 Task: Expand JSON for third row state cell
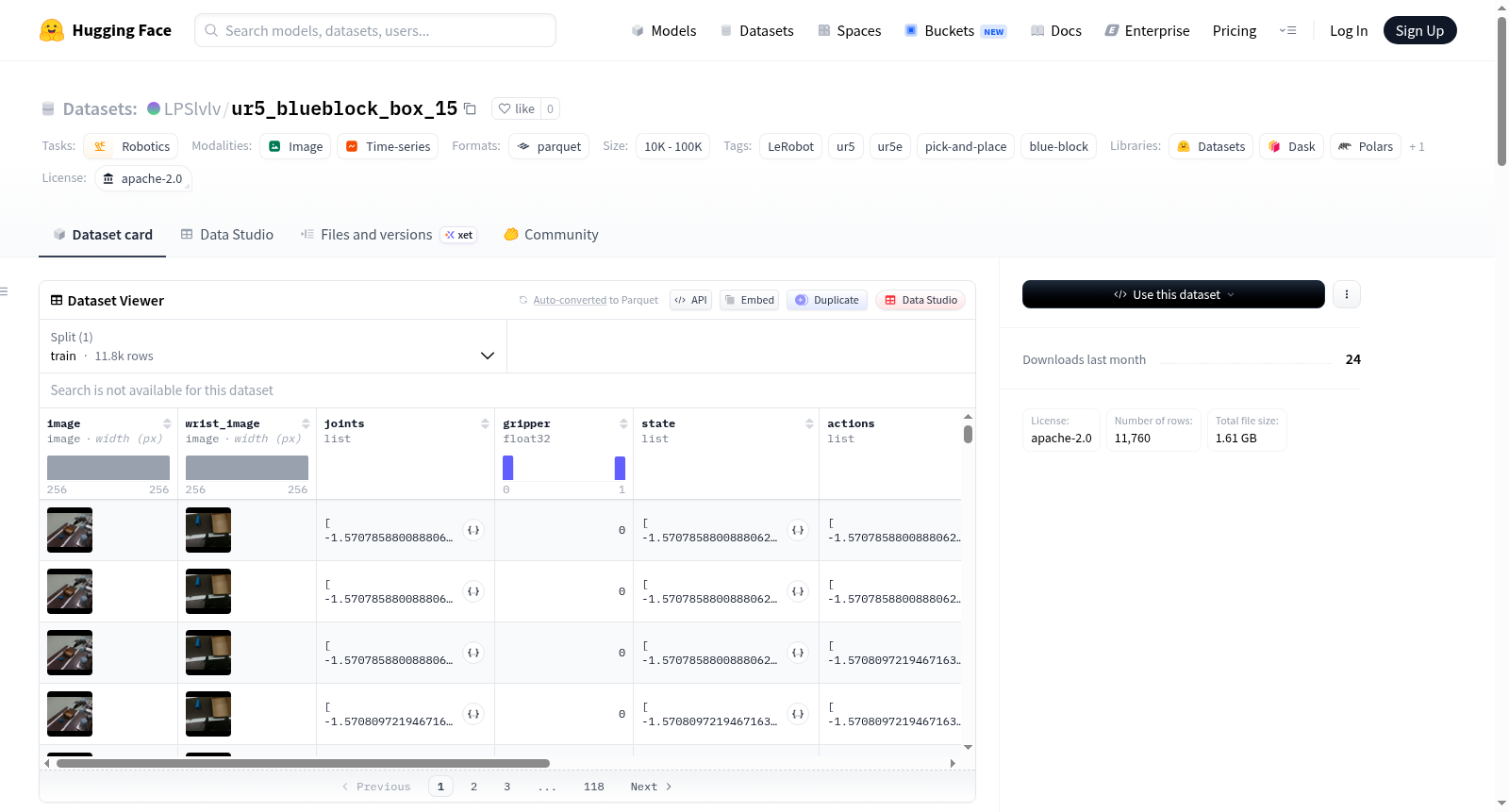[798, 653]
